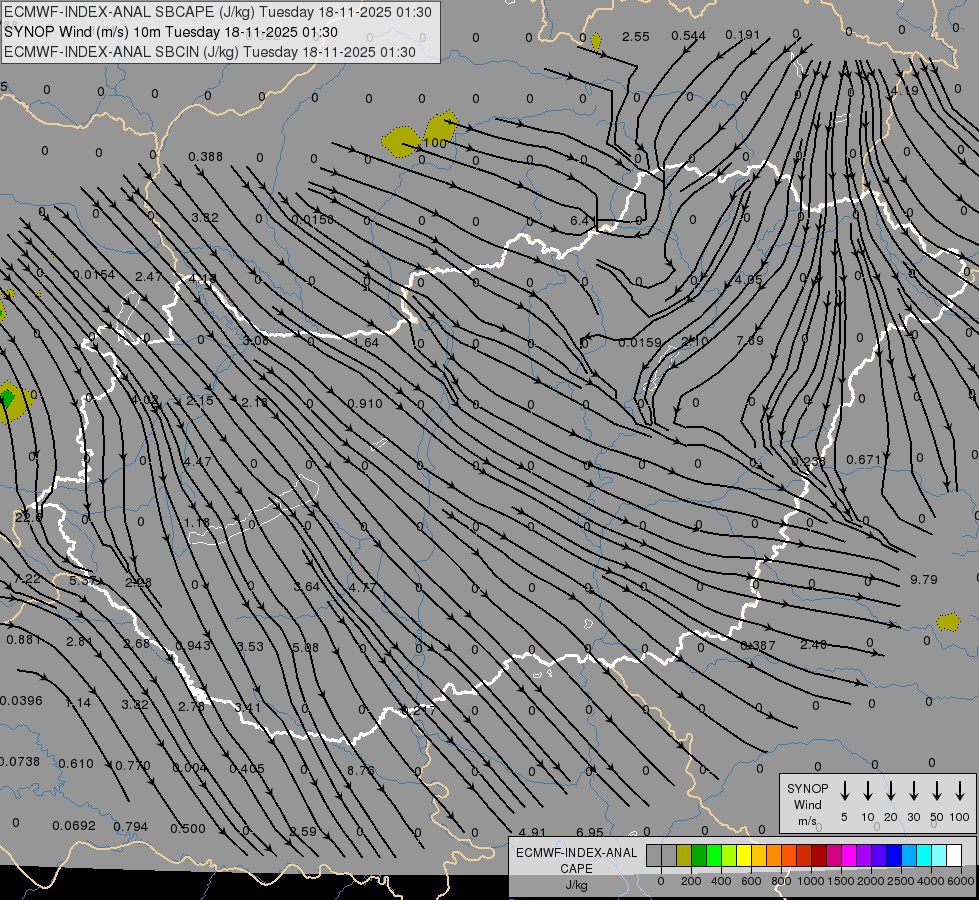Click the map value 0.794
Image resolution: width=979 pixels, height=900 pixels.
pos(130,826)
